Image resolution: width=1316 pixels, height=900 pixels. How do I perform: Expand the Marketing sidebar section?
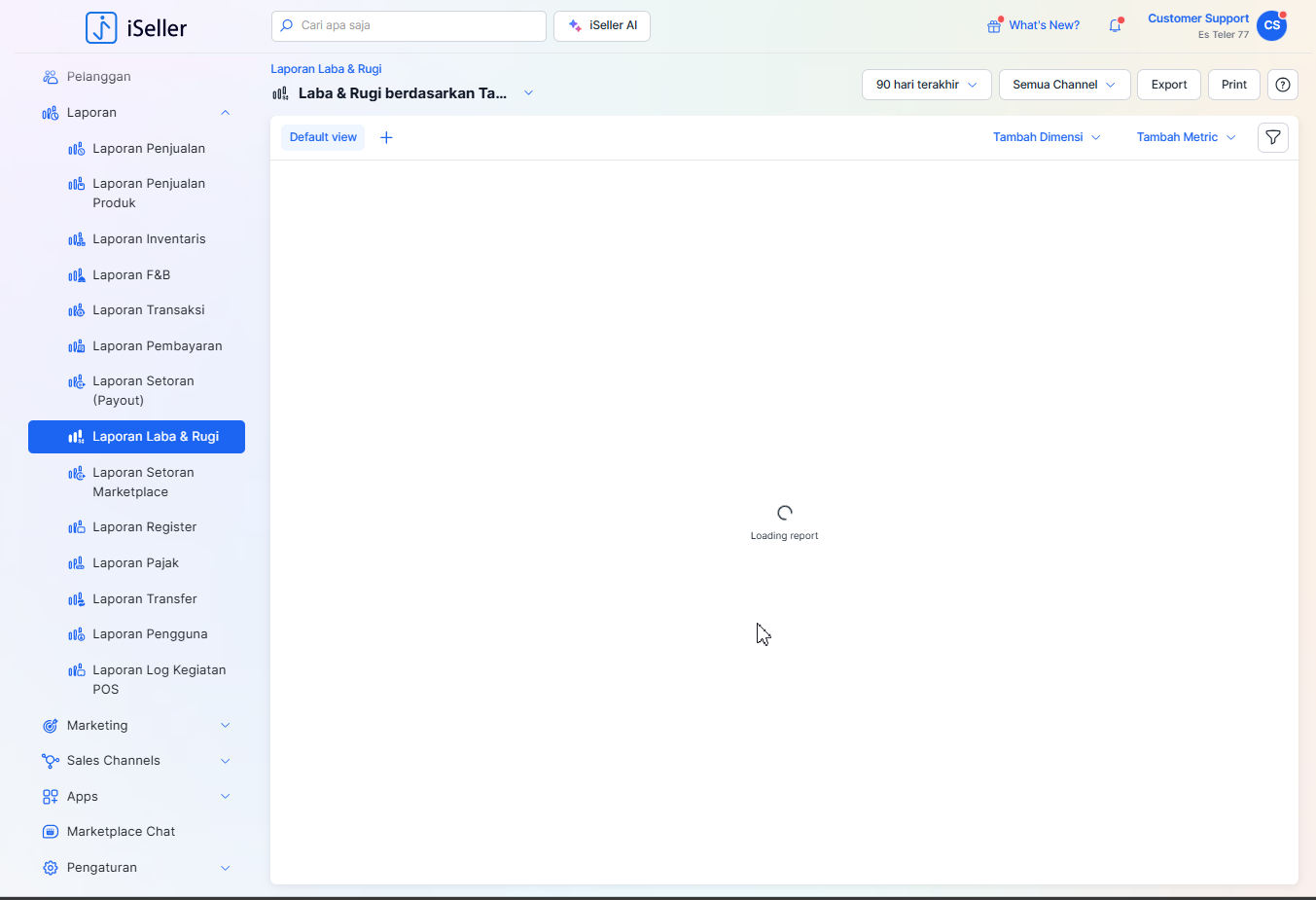(x=225, y=726)
